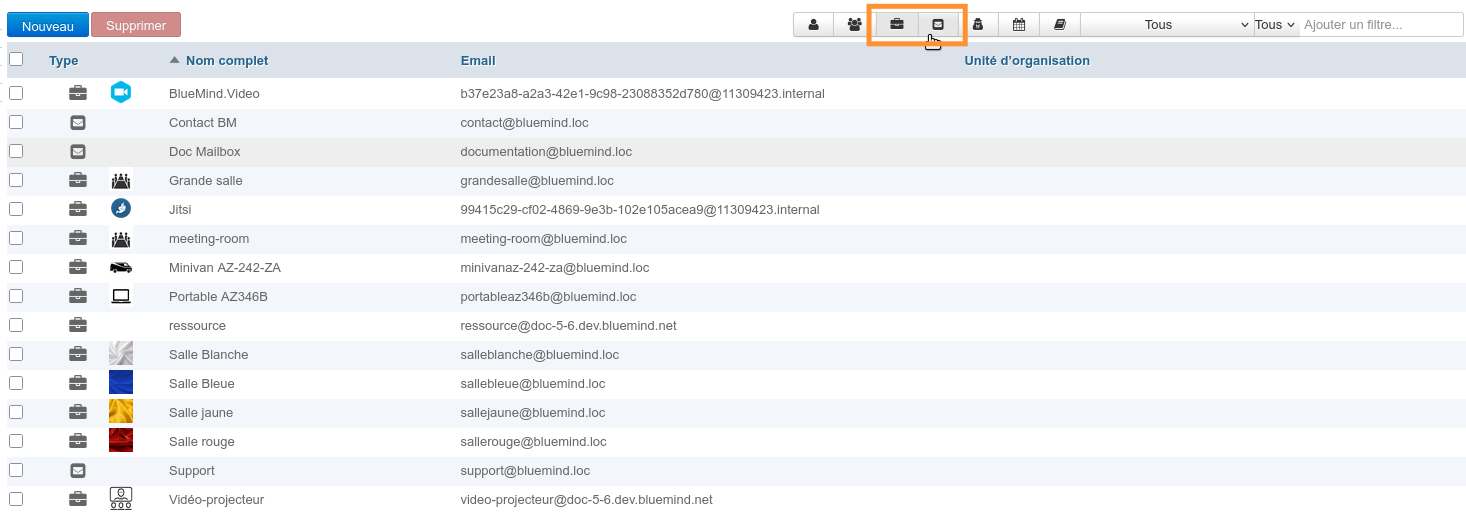Viewport: 1466px width, 513px height.
Task: Open the narrow 'Tous' dropdown beside filter field
Action: [1275, 24]
